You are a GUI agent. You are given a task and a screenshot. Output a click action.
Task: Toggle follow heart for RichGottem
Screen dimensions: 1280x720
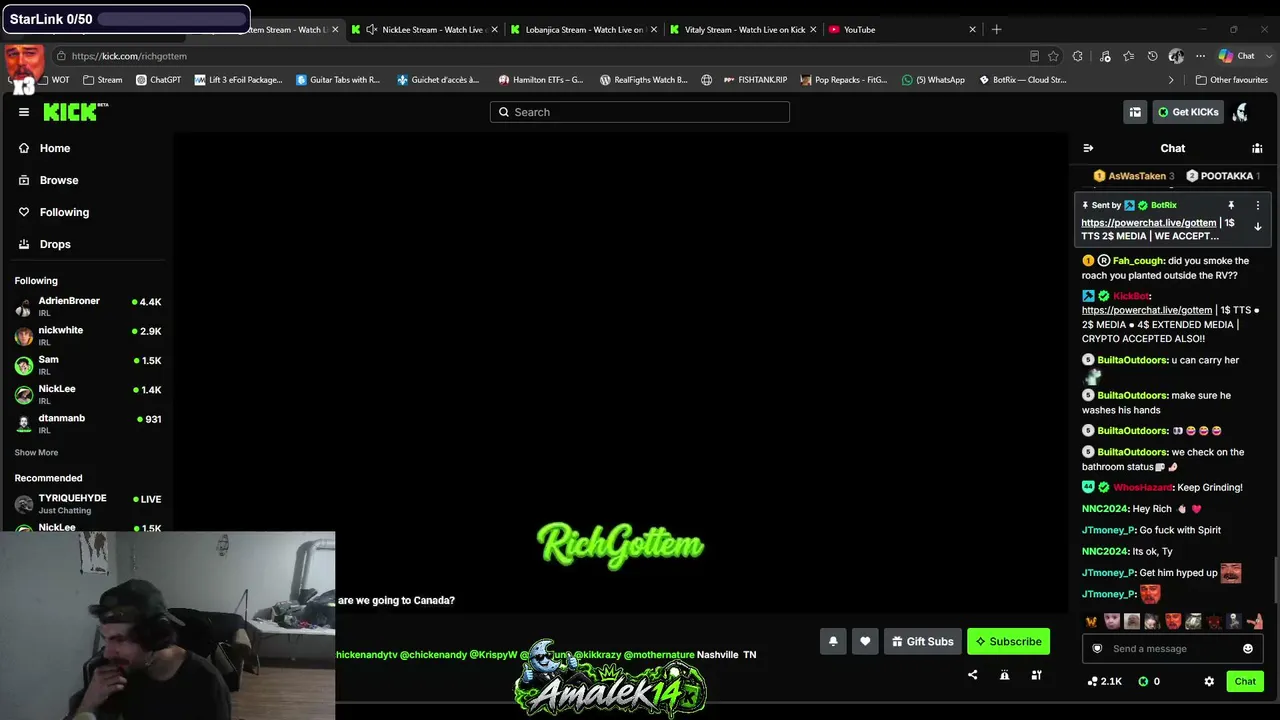coord(865,642)
